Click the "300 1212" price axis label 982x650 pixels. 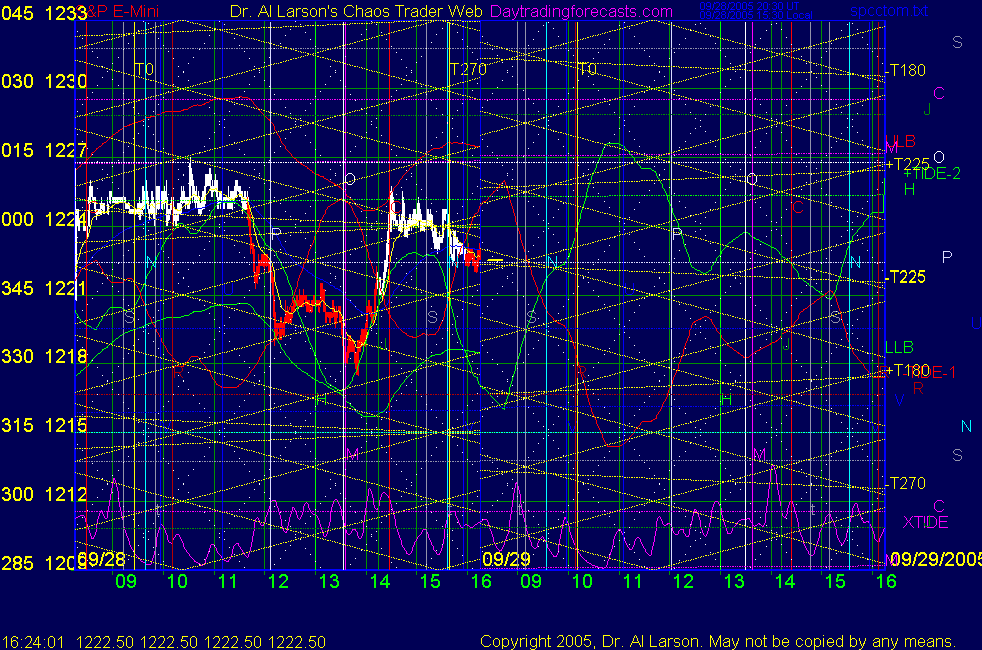[44, 494]
